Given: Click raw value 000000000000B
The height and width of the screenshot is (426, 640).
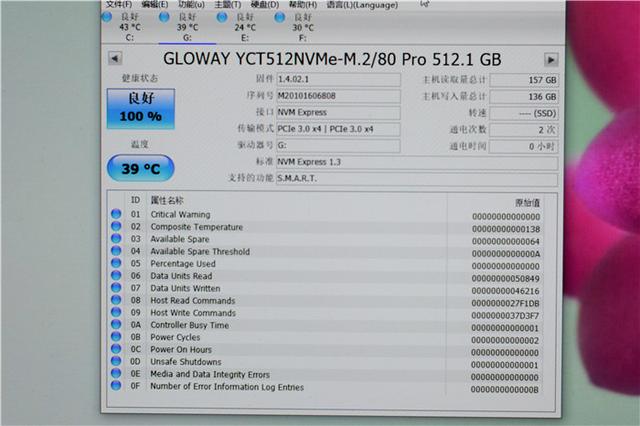Looking at the screenshot, I should point(505,390).
